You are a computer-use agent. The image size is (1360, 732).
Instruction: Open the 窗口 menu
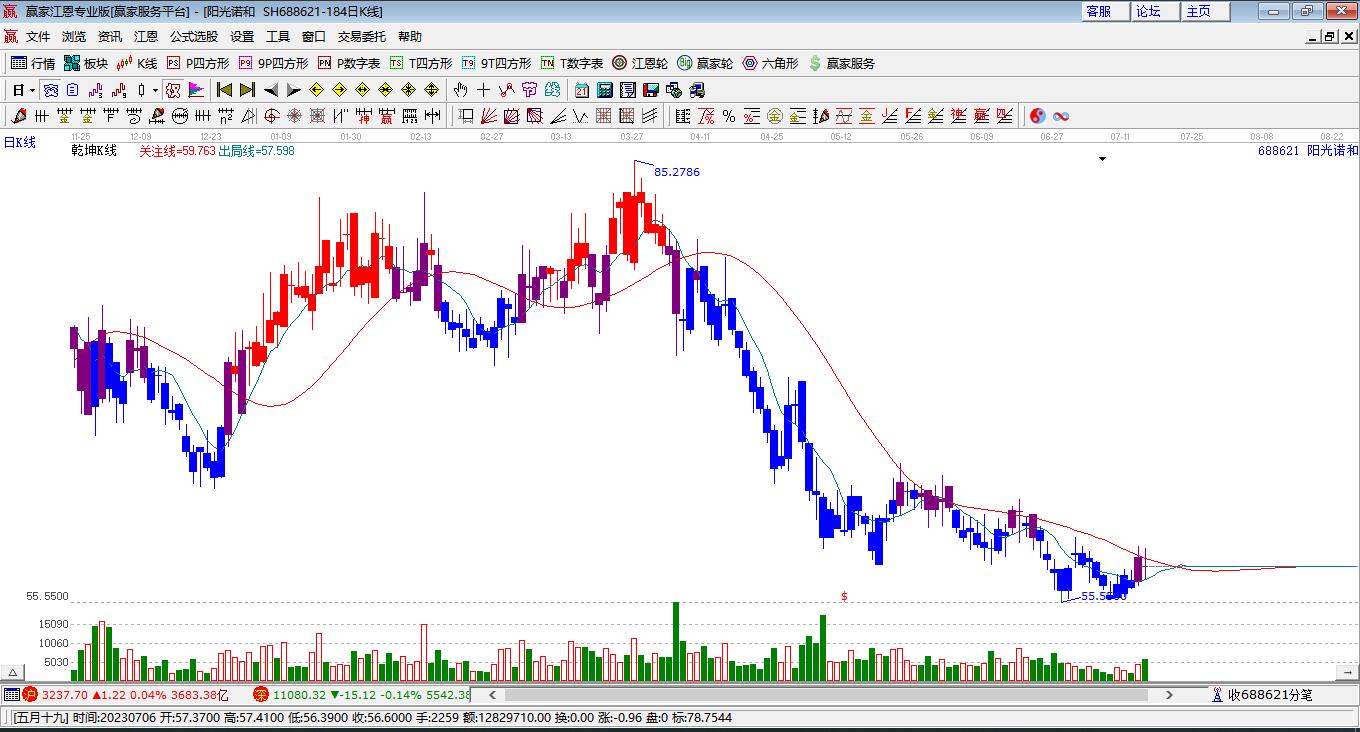click(314, 37)
